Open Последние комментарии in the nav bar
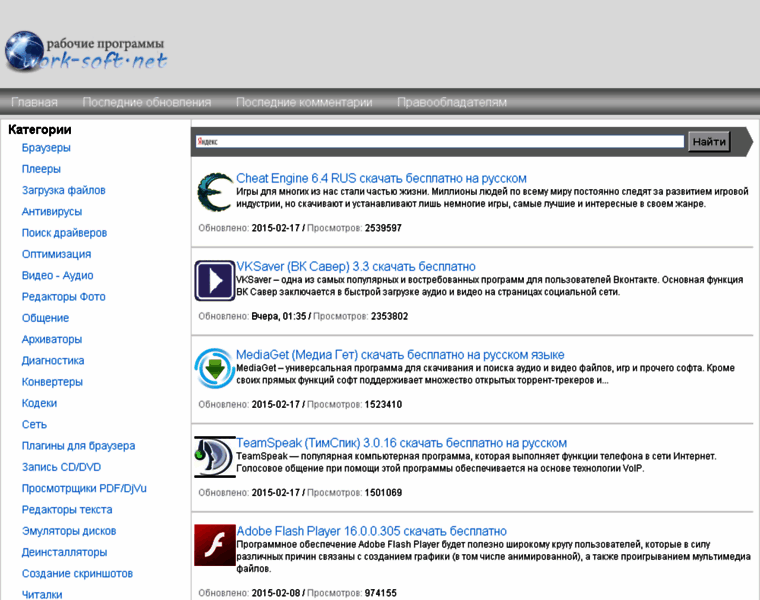This screenshot has width=760, height=600. [304, 102]
